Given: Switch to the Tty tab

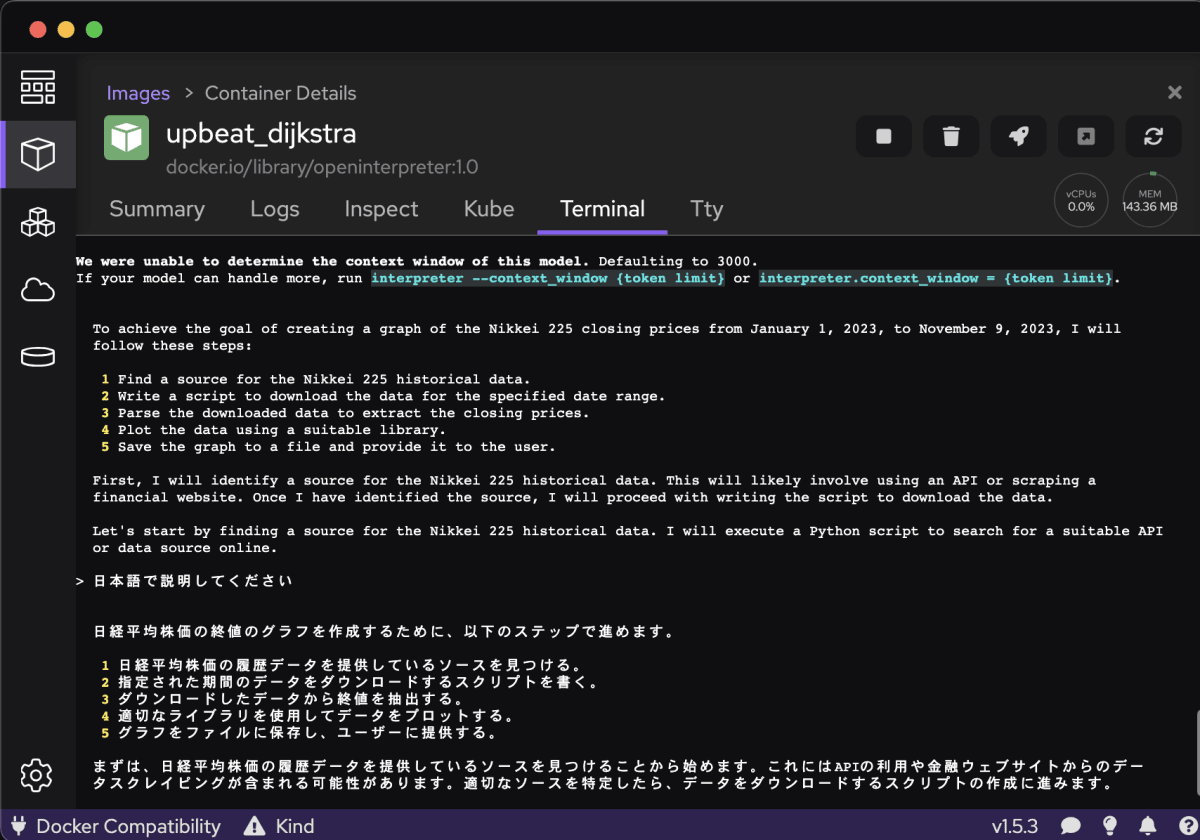Looking at the screenshot, I should [x=706, y=209].
